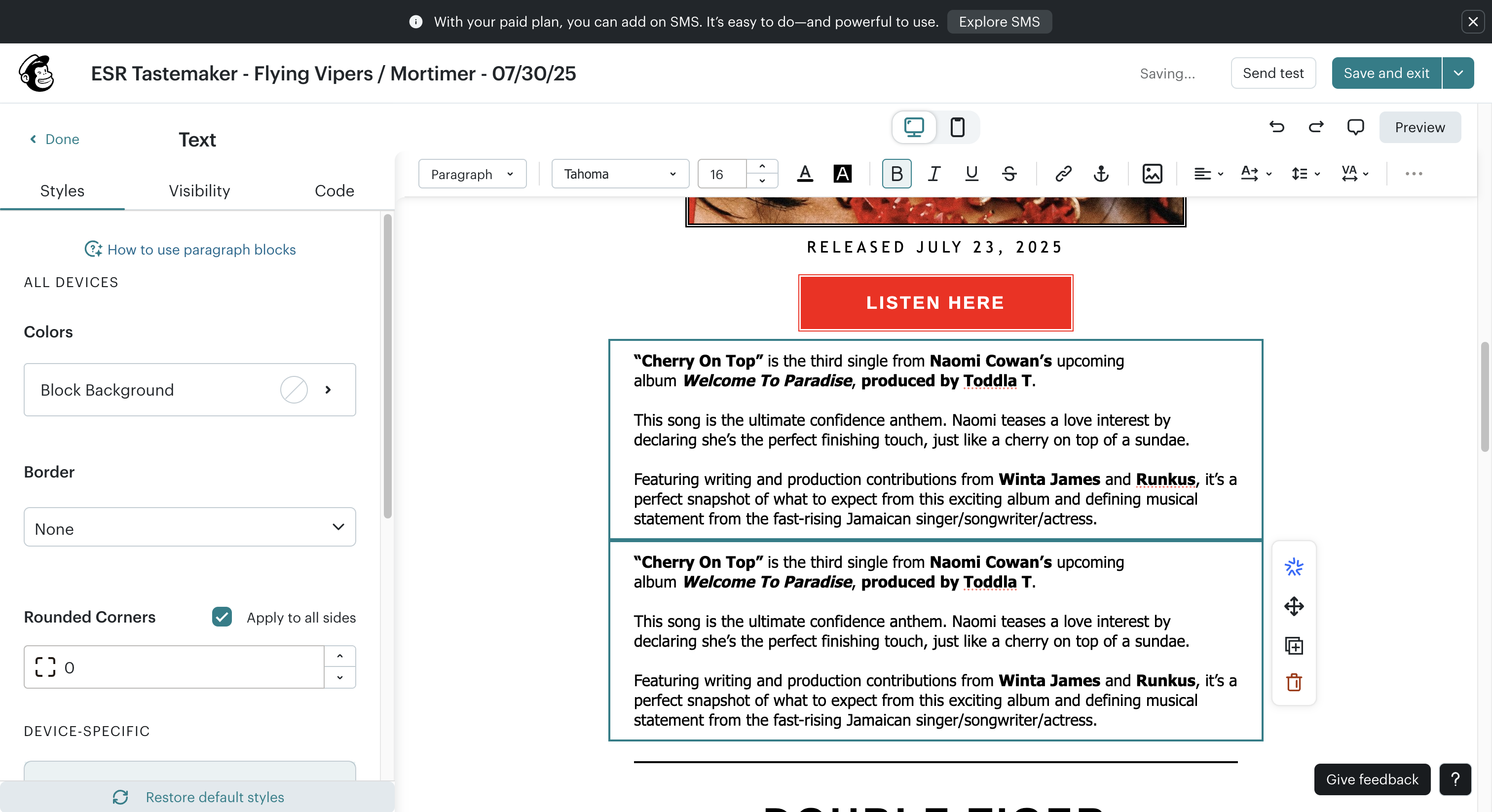Duplicate the selected text block

pos(1294,645)
